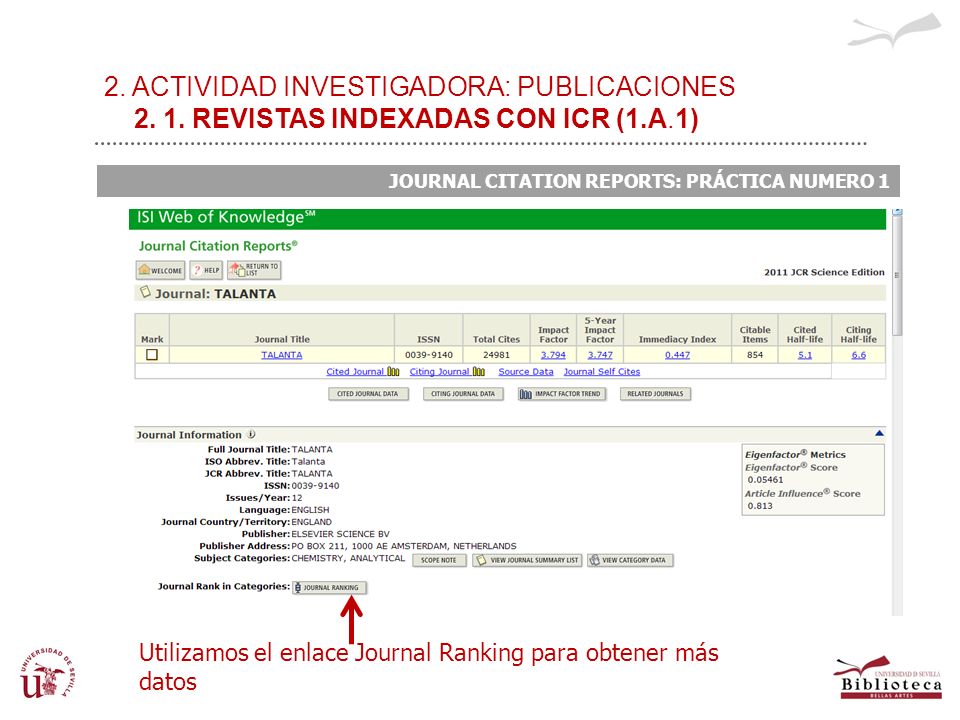Open the 5-Year Impact Factor 3.747
960x720 pixels.
pyautogui.click(x=600, y=354)
